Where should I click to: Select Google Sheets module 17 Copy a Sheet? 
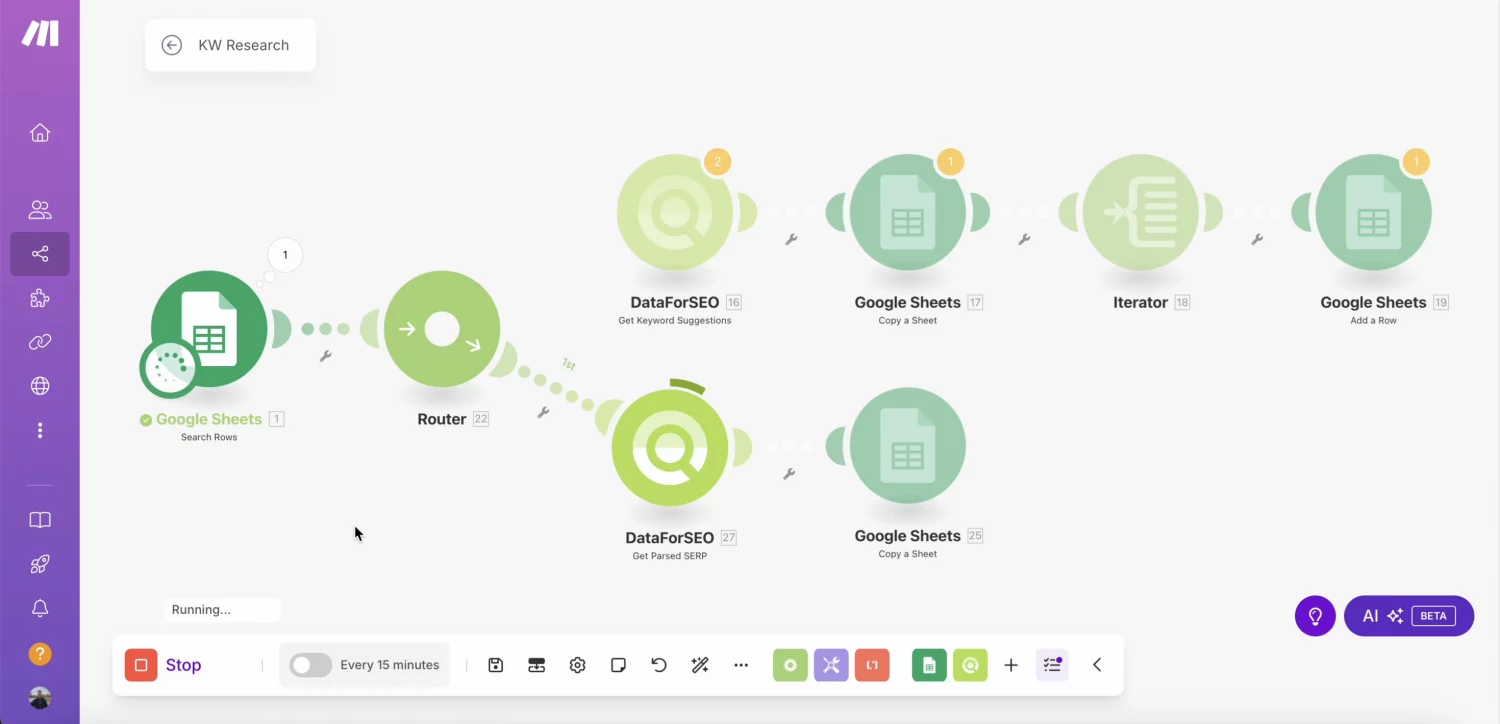click(908, 212)
